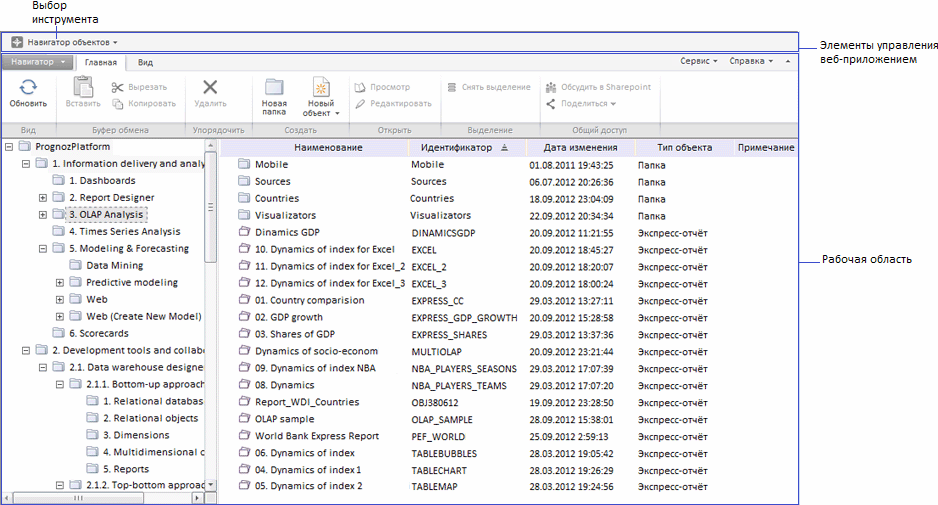Open the Справка menu
Screen dimensions: 938x505
click(x=751, y=62)
